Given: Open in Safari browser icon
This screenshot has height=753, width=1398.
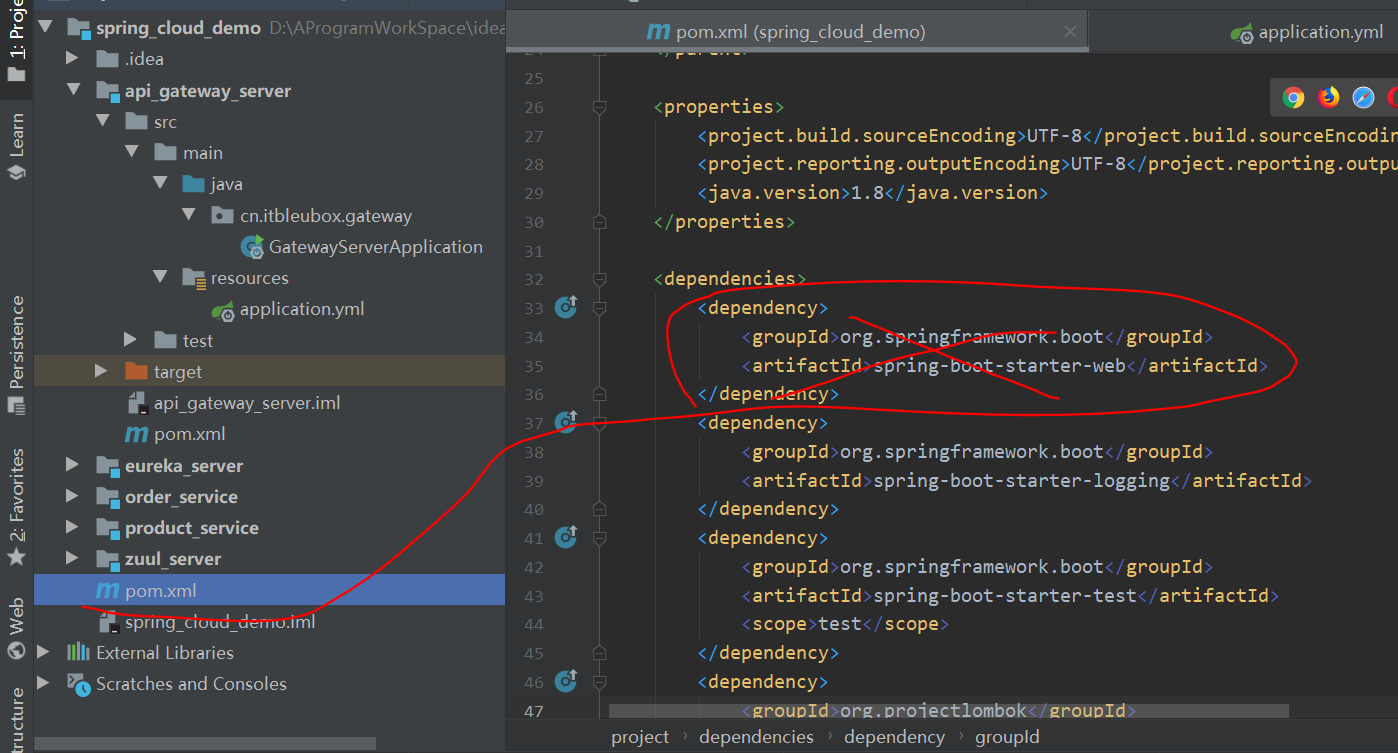Looking at the screenshot, I should point(1363,97).
